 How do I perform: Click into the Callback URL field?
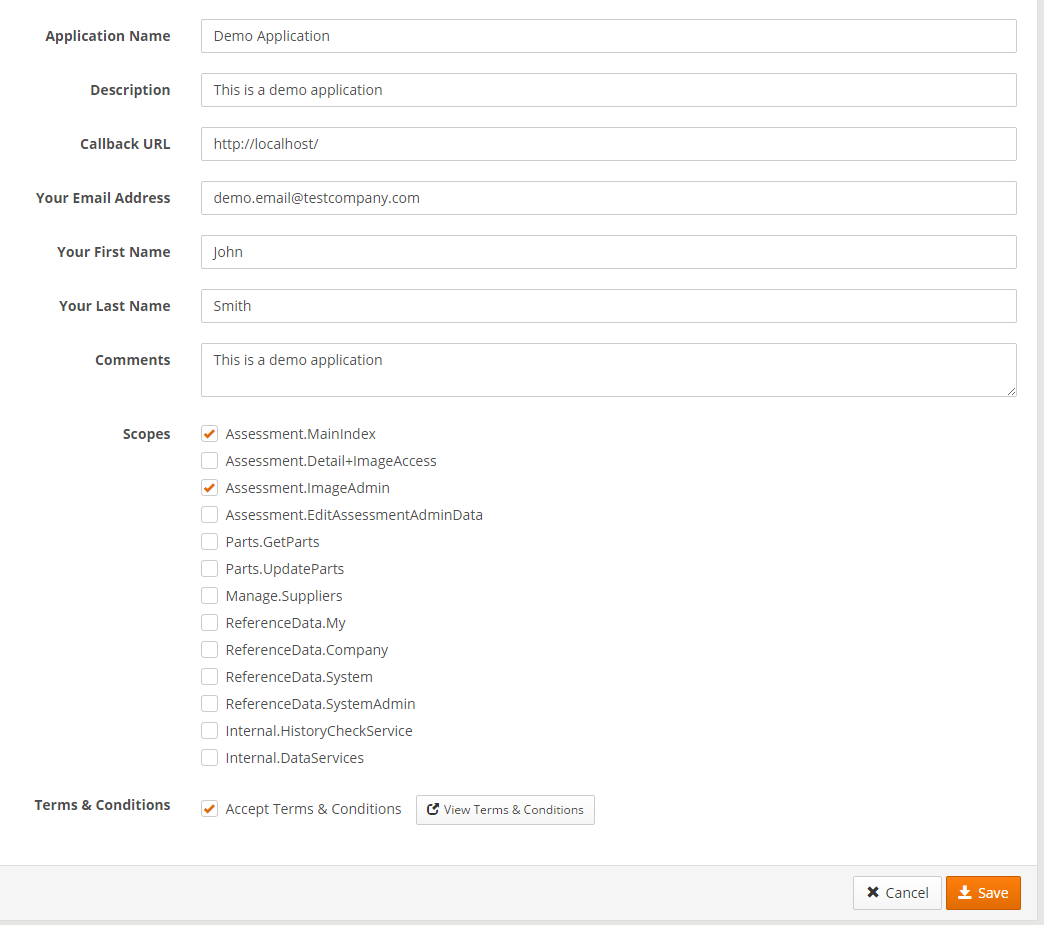click(609, 144)
